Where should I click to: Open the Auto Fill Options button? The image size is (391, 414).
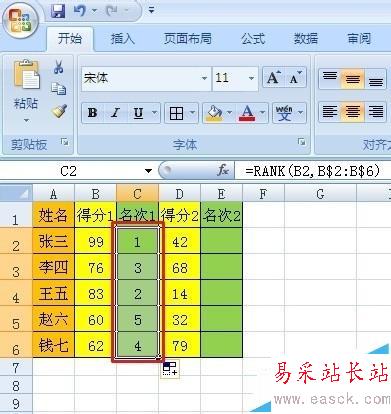(170, 369)
